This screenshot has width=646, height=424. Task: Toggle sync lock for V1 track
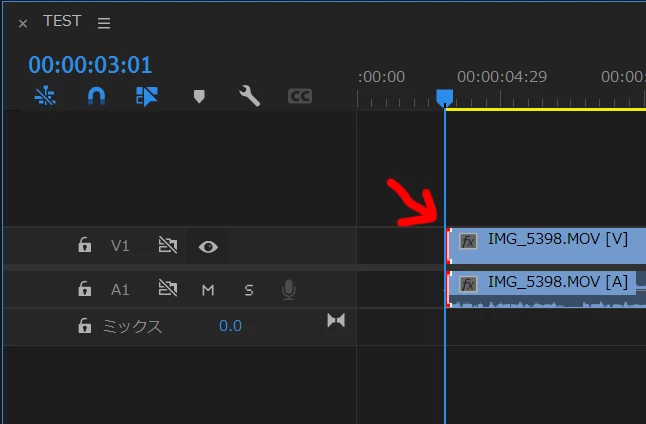tap(168, 245)
